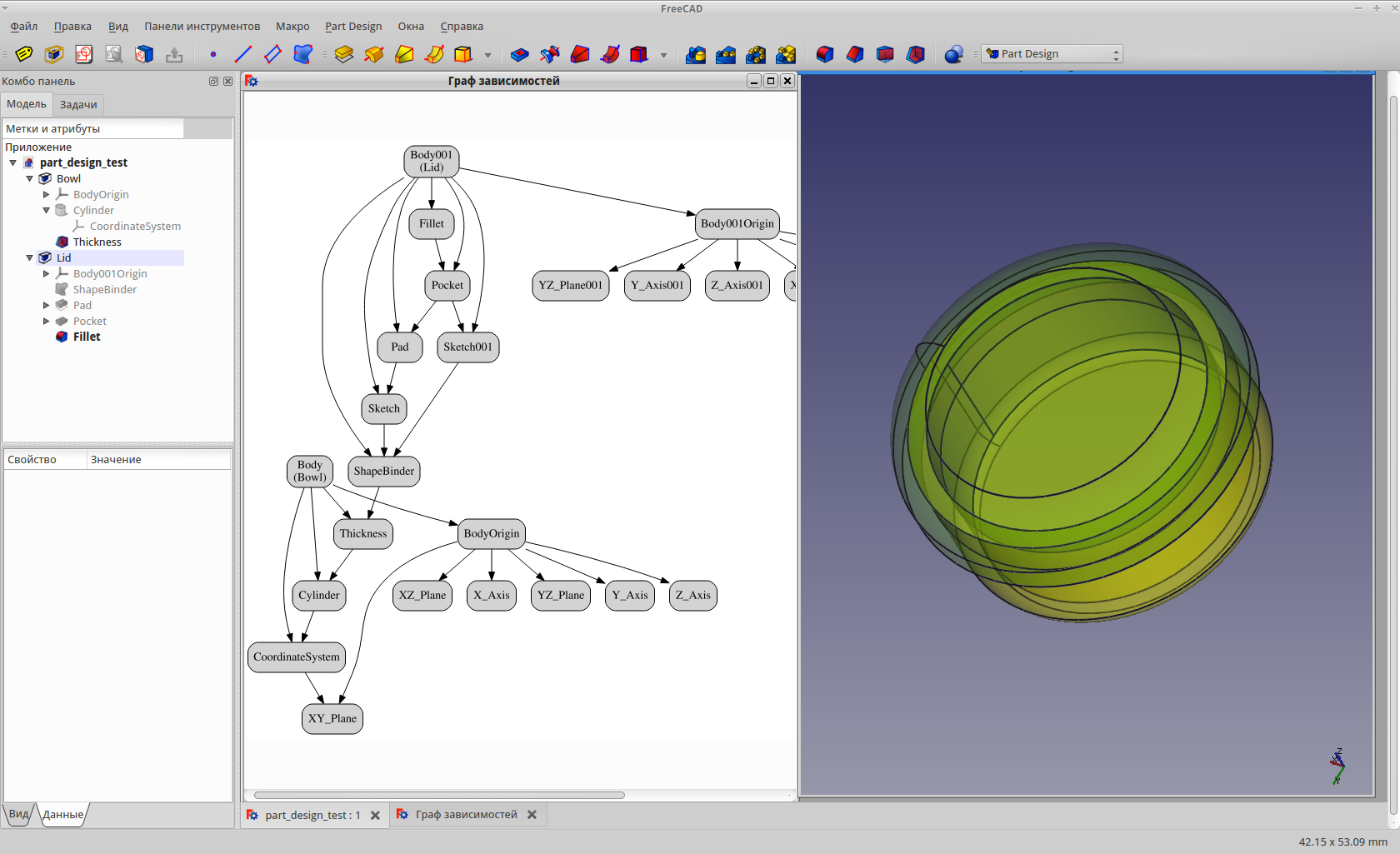This screenshot has height=854, width=1400.
Task: Select the Fillet dress-up tool
Action: tap(825, 54)
